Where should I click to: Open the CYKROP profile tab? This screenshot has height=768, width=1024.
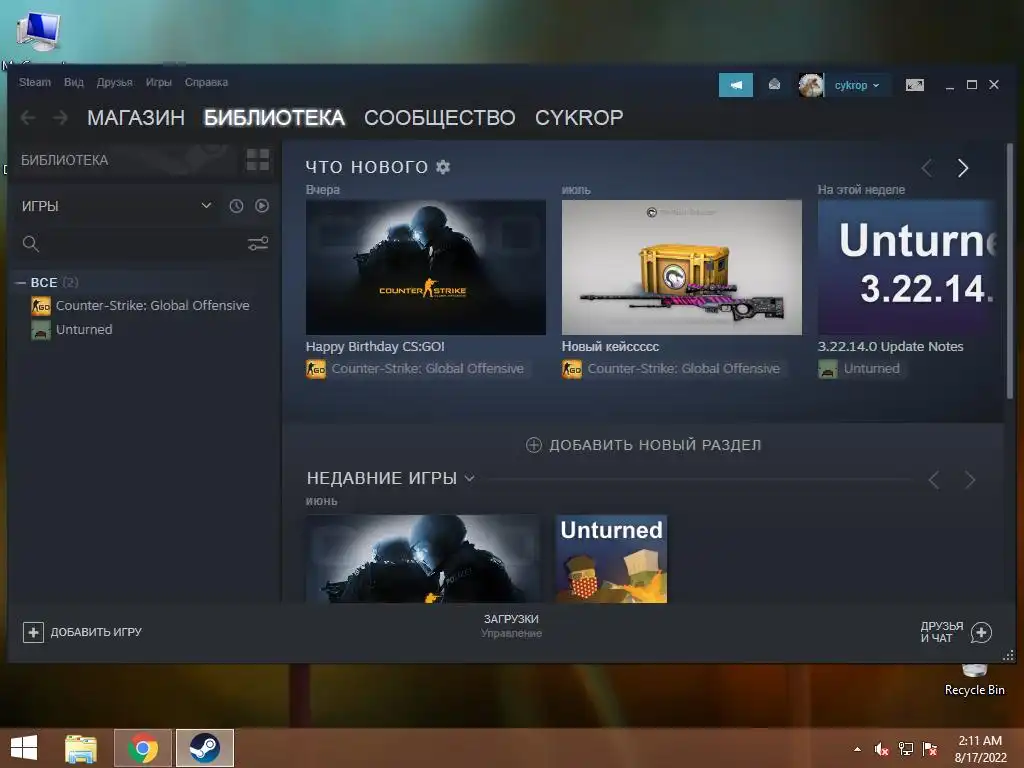click(579, 118)
